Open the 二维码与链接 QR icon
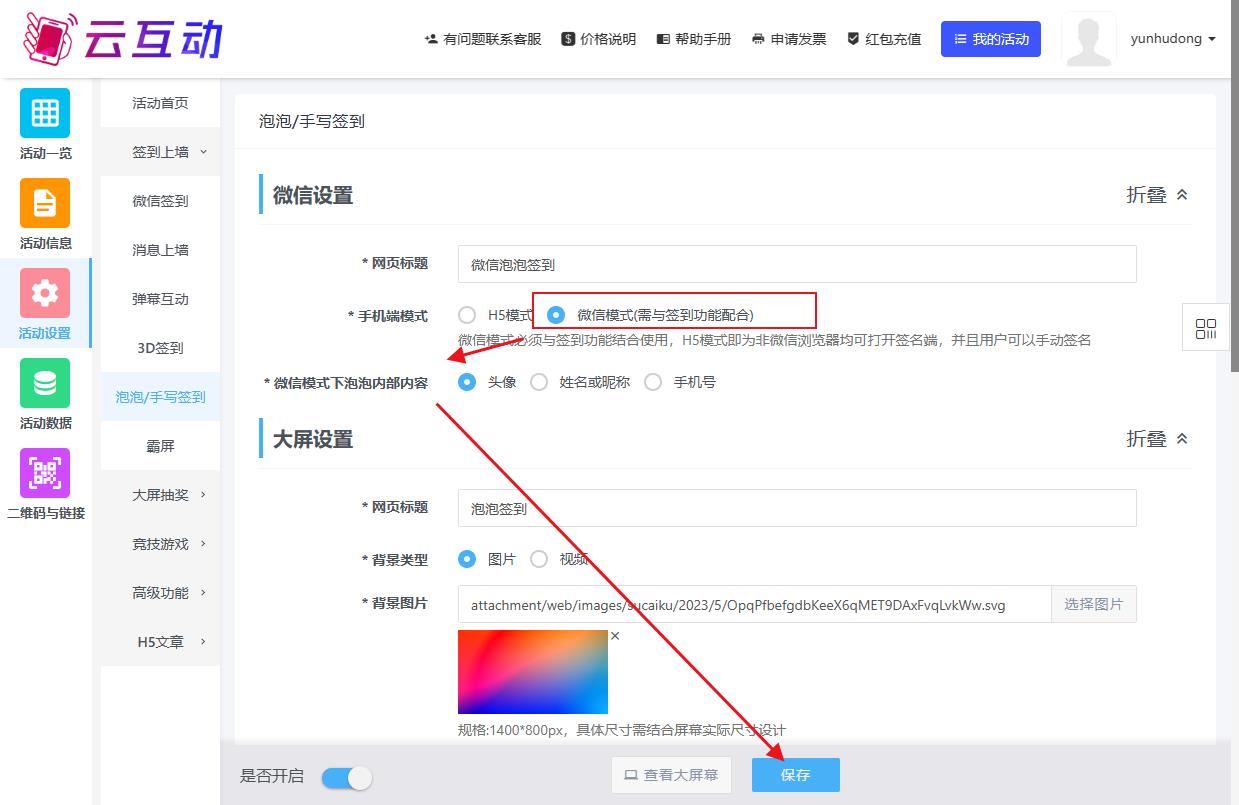The width and height of the screenshot is (1239, 805). 45,473
